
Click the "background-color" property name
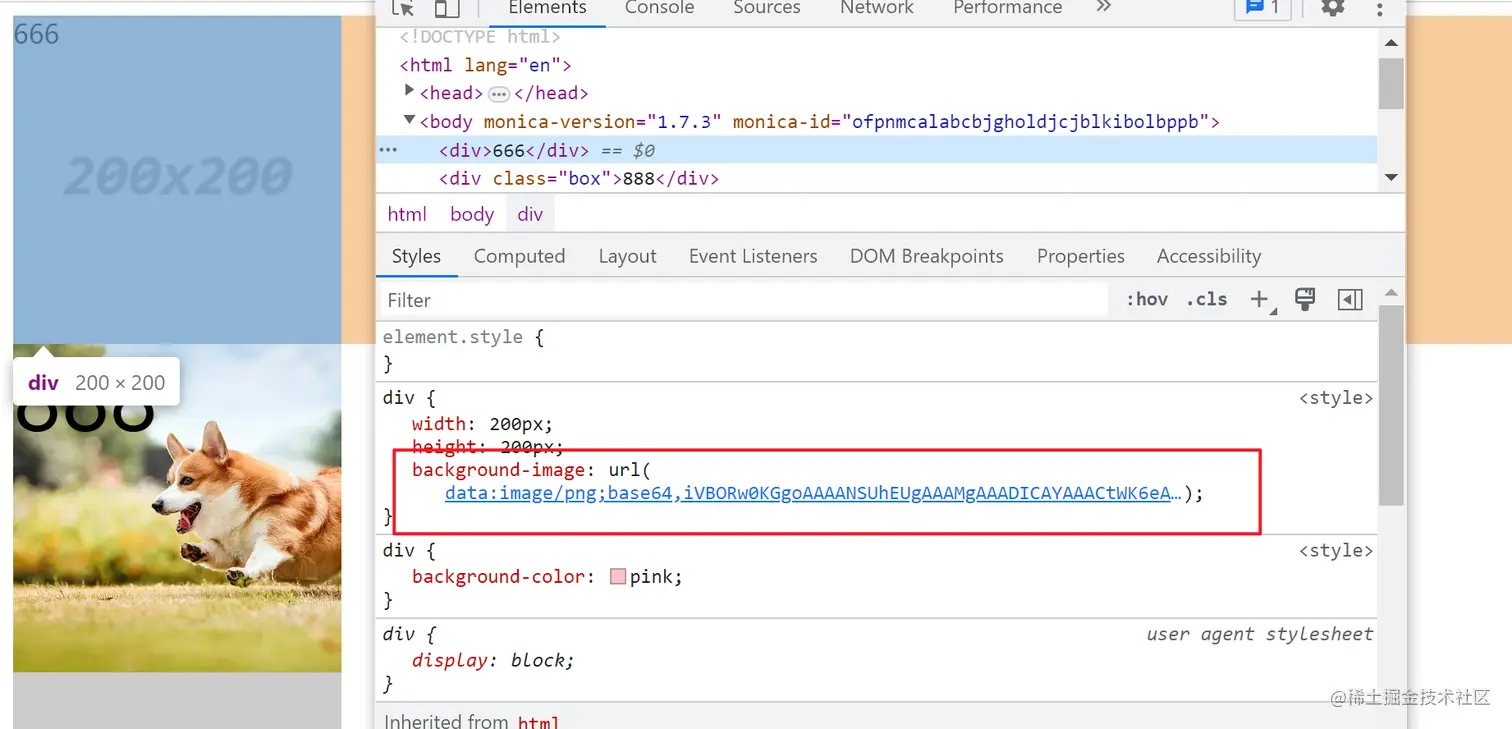pyautogui.click(x=498, y=577)
